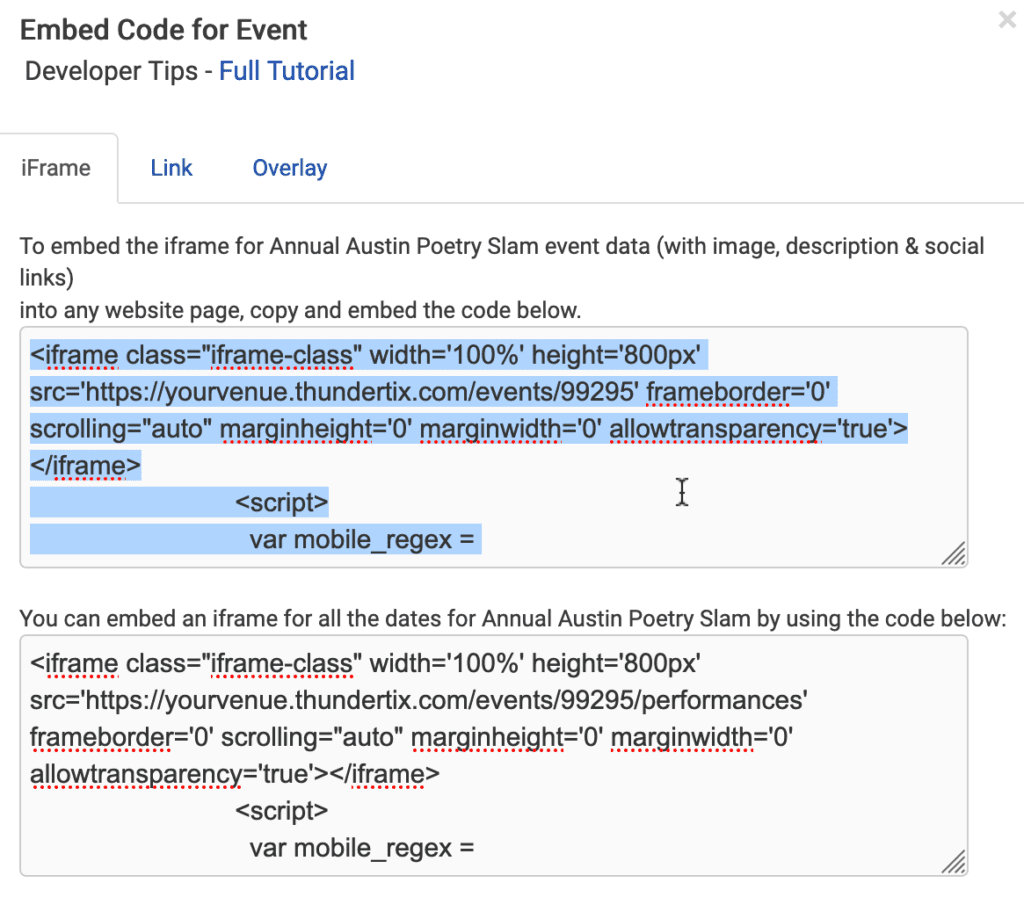The width and height of the screenshot is (1024, 897).
Task: Click the 'frameborder' word in the first code box
Action: [716, 392]
